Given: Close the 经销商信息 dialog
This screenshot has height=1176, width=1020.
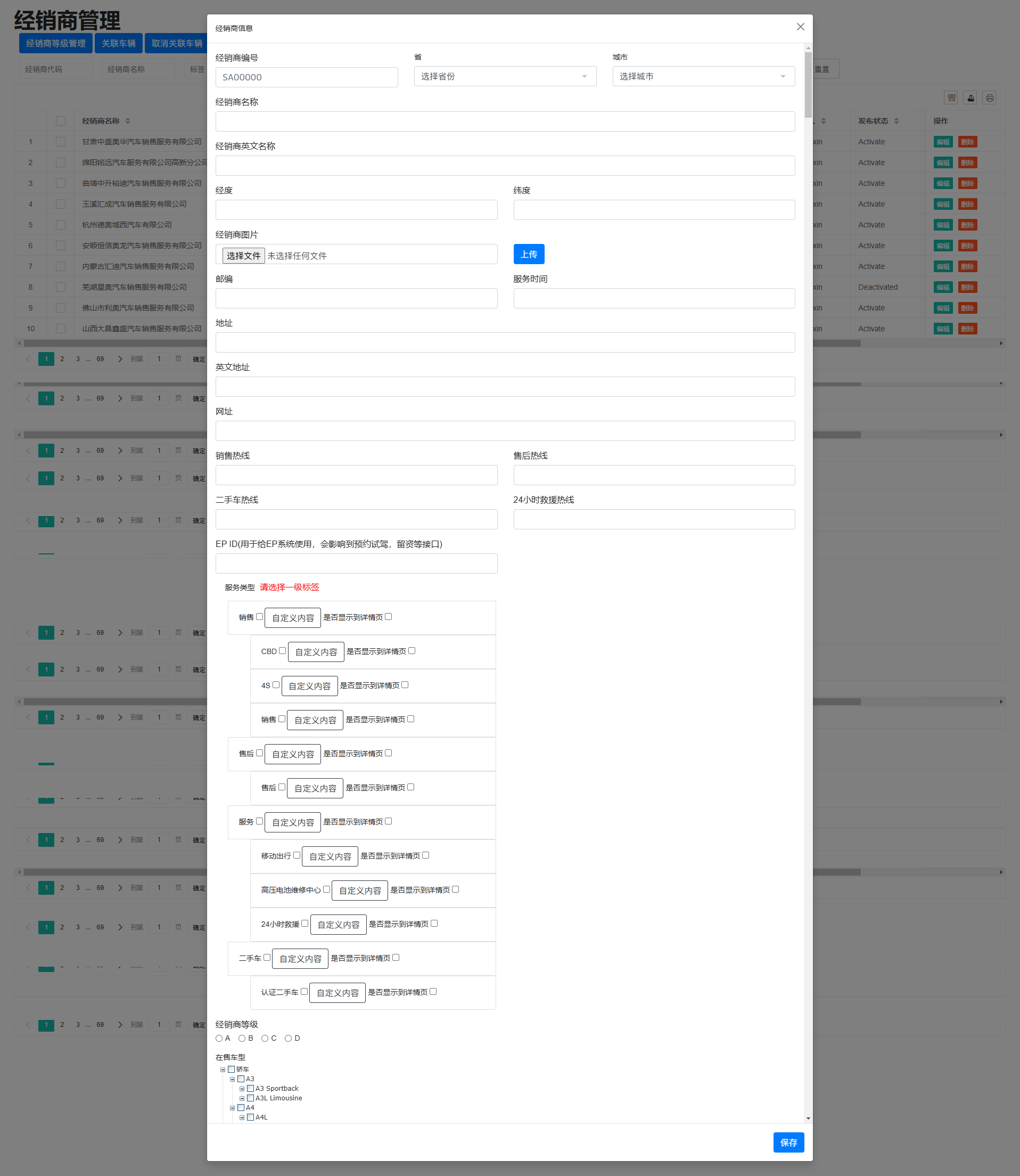Looking at the screenshot, I should [x=800, y=27].
